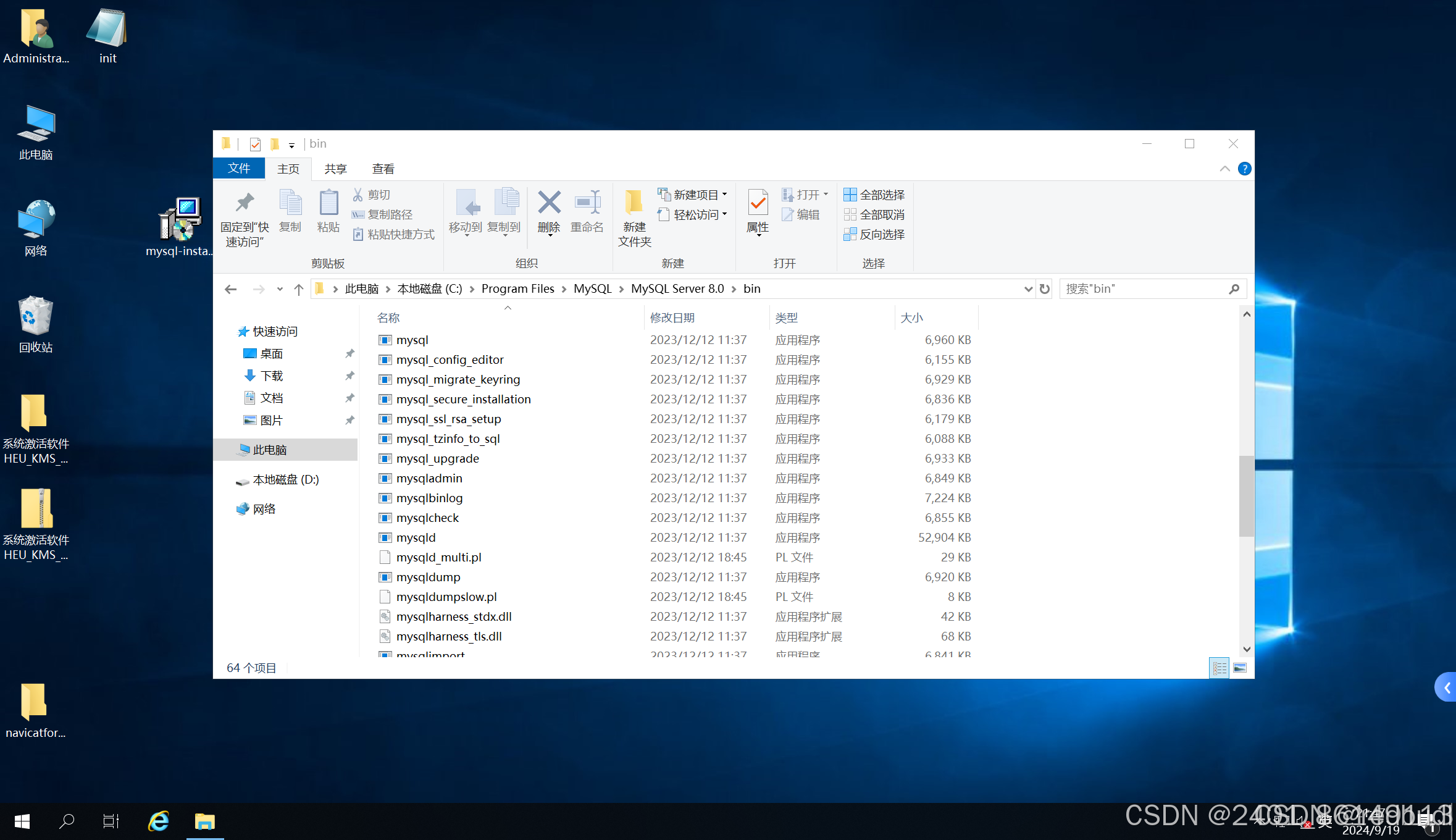1456x840 pixels.
Task: Click Select All (全部选择) option
Action: click(x=874, y=195)
